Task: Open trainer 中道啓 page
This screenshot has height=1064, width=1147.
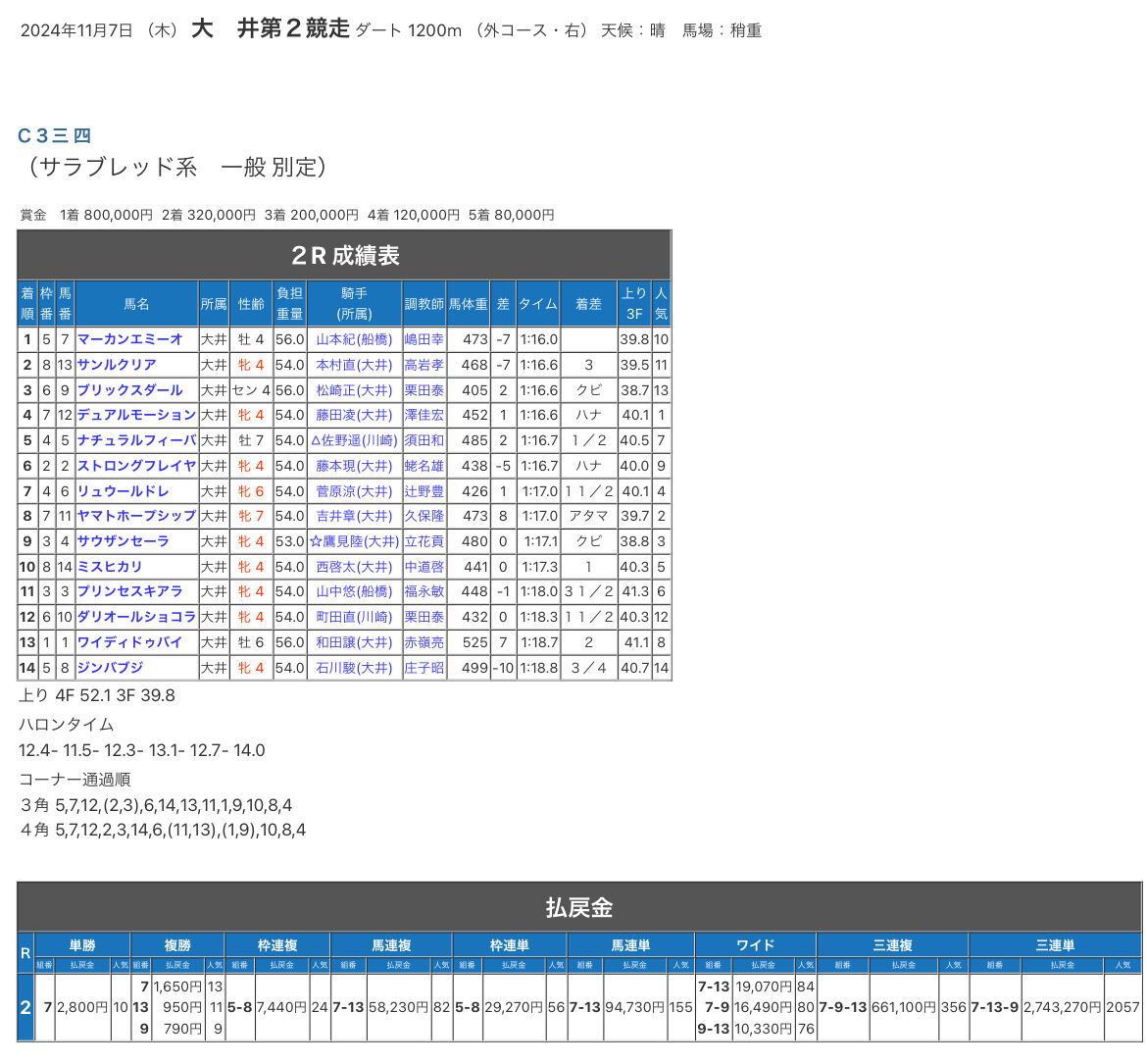Action: [424, 567]
